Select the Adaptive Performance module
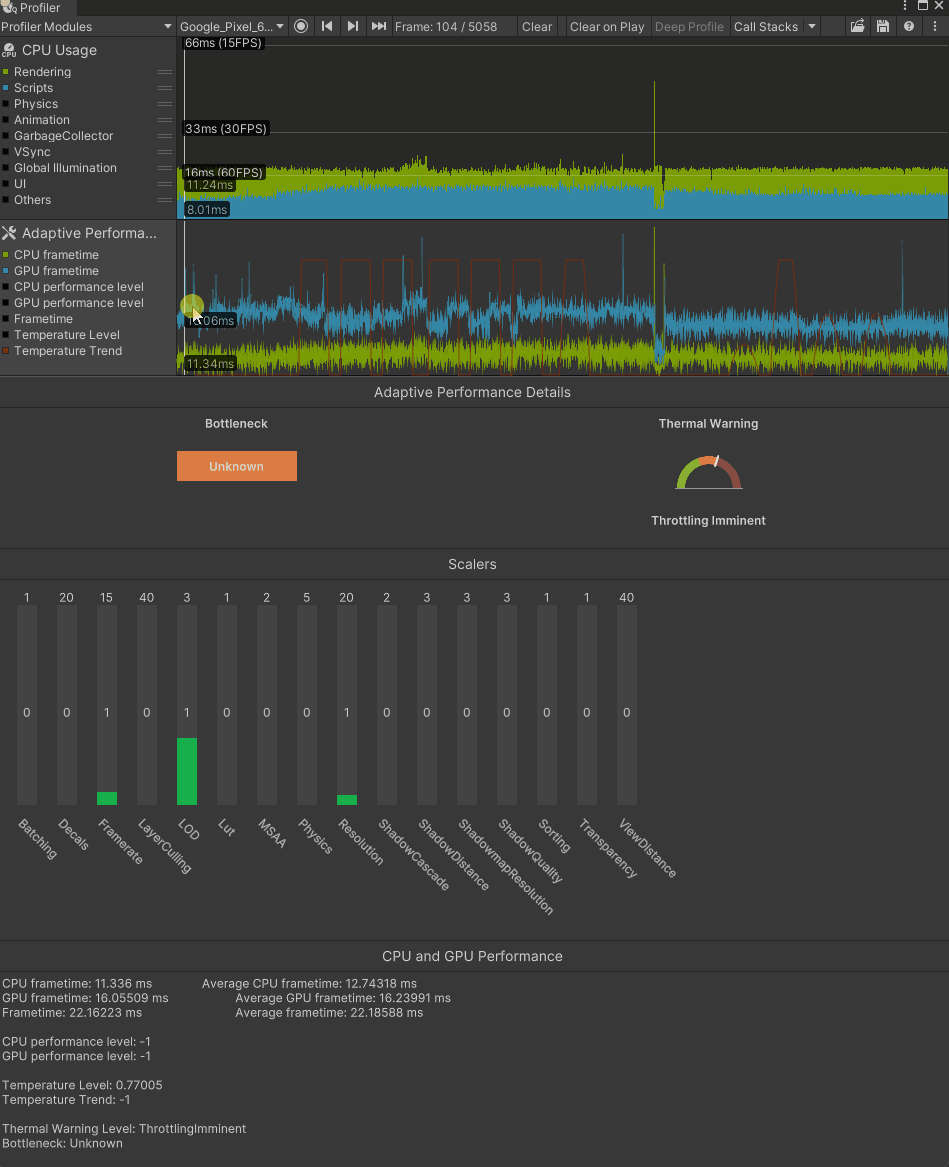Image resolution: width=949 pixels, height=1167 pixels. (x=88, y=233)
